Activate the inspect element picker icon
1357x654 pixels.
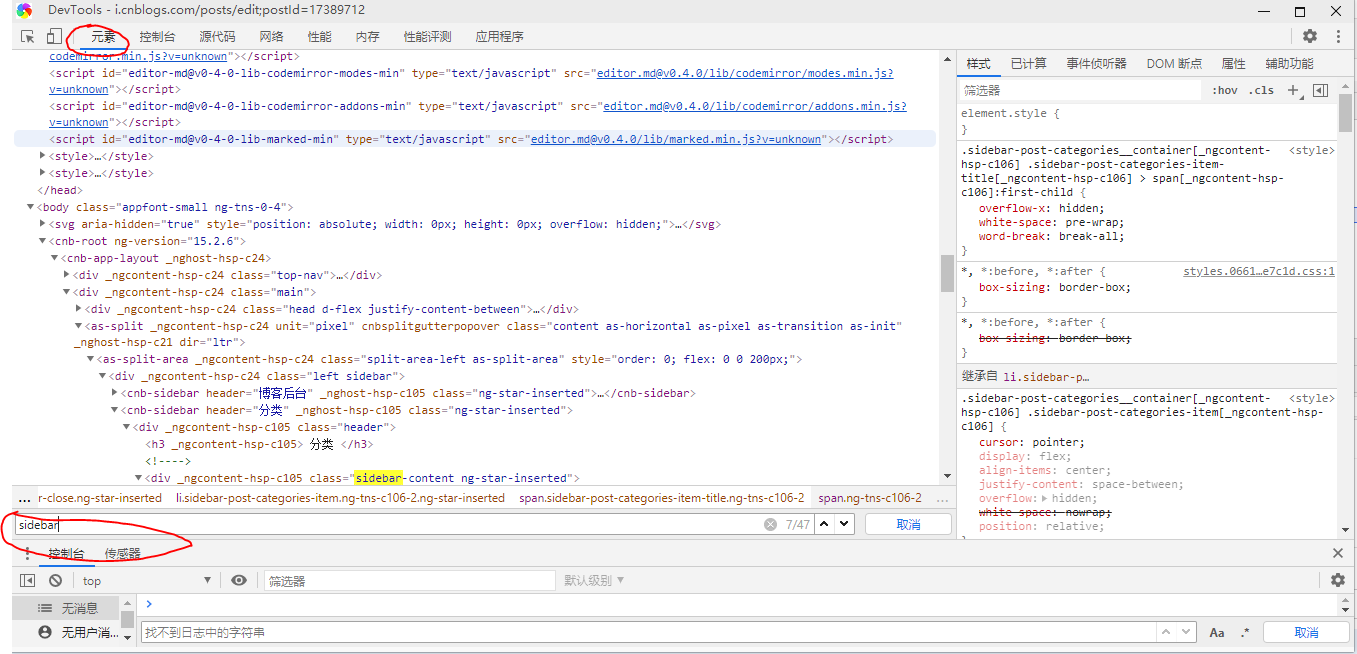click(x=28, y=36)
